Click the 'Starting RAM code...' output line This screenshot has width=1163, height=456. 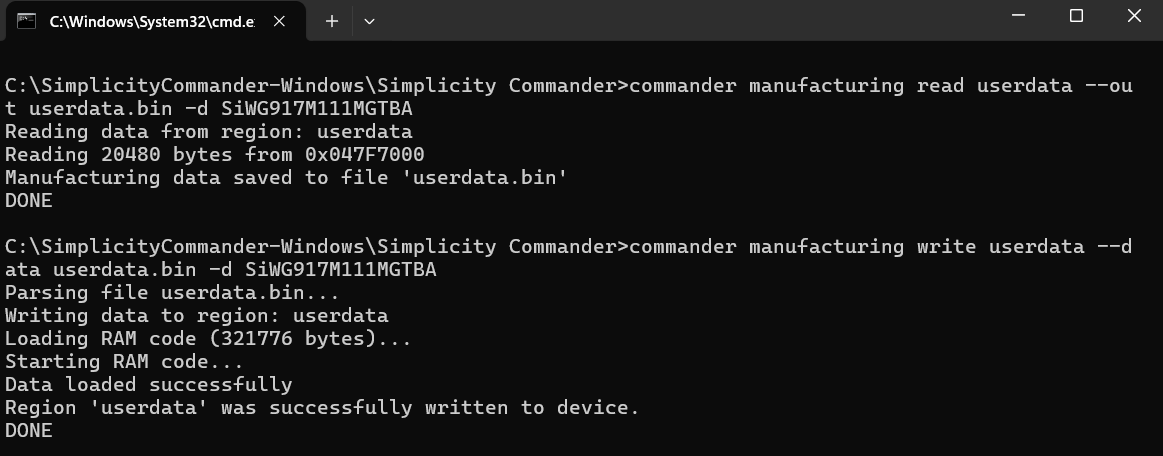point(124,362)
